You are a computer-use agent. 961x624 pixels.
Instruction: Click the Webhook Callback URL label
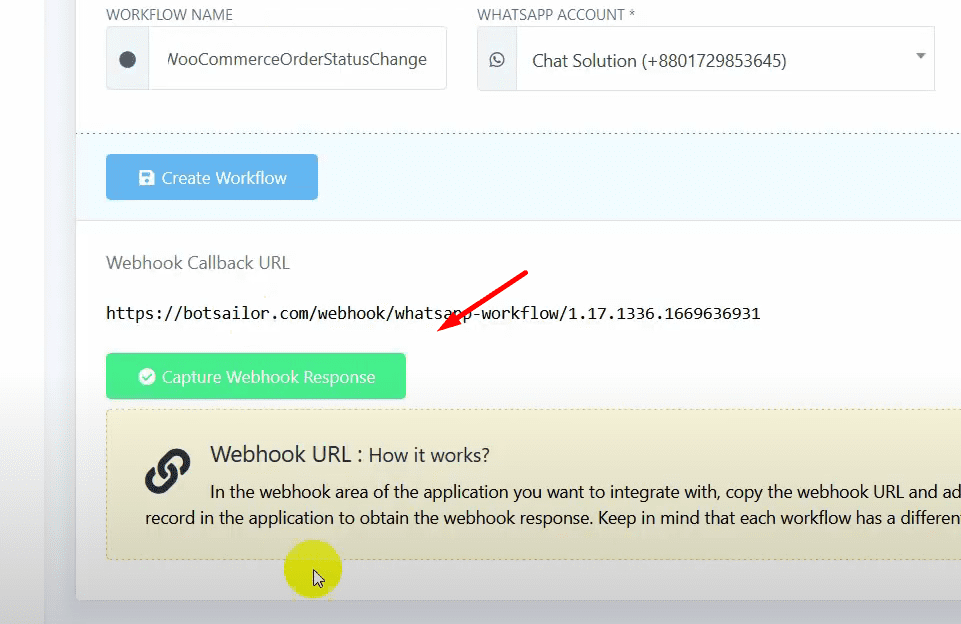pos(198,263)
